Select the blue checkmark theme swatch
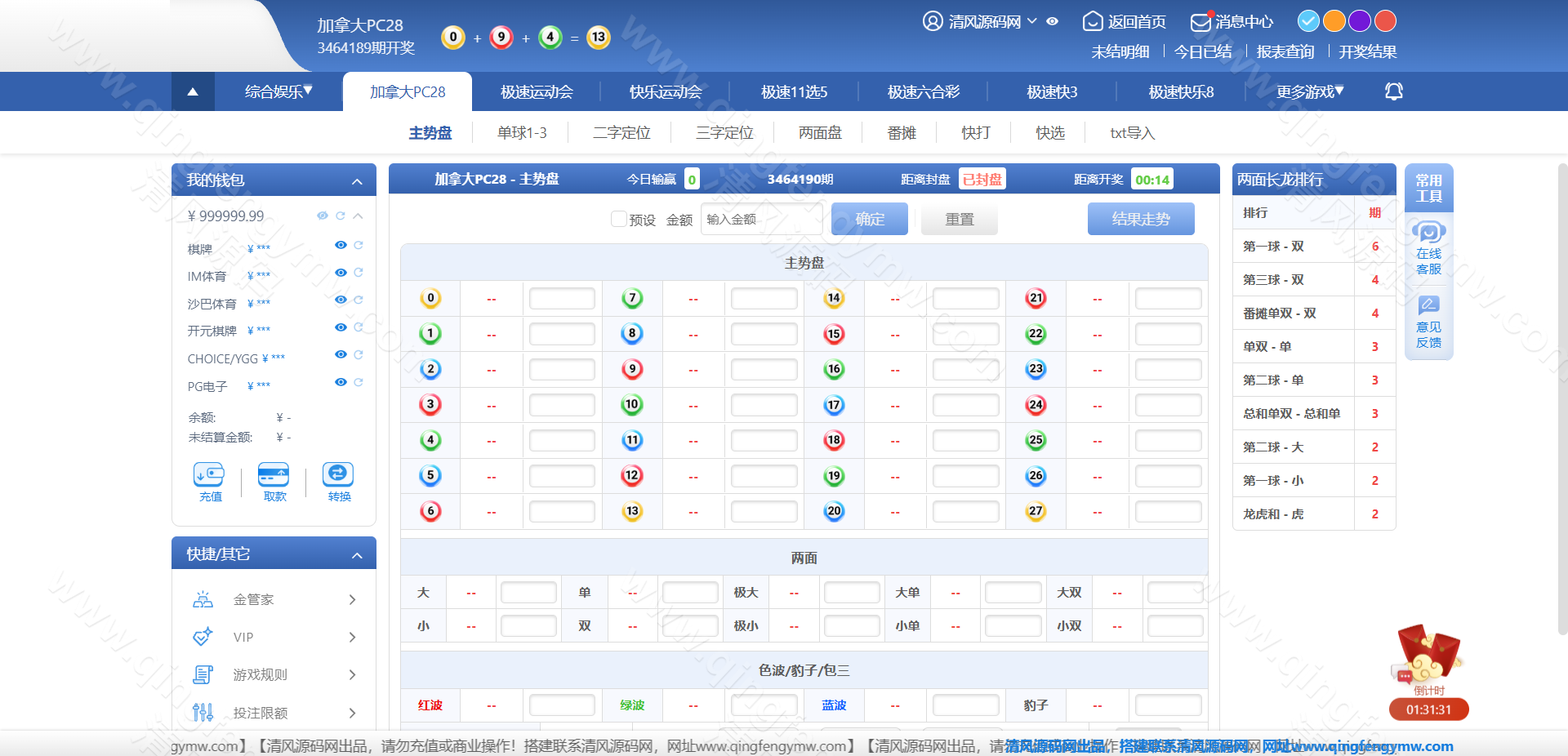Viewport: 1568px width, 756px height. pos(1308,20)
